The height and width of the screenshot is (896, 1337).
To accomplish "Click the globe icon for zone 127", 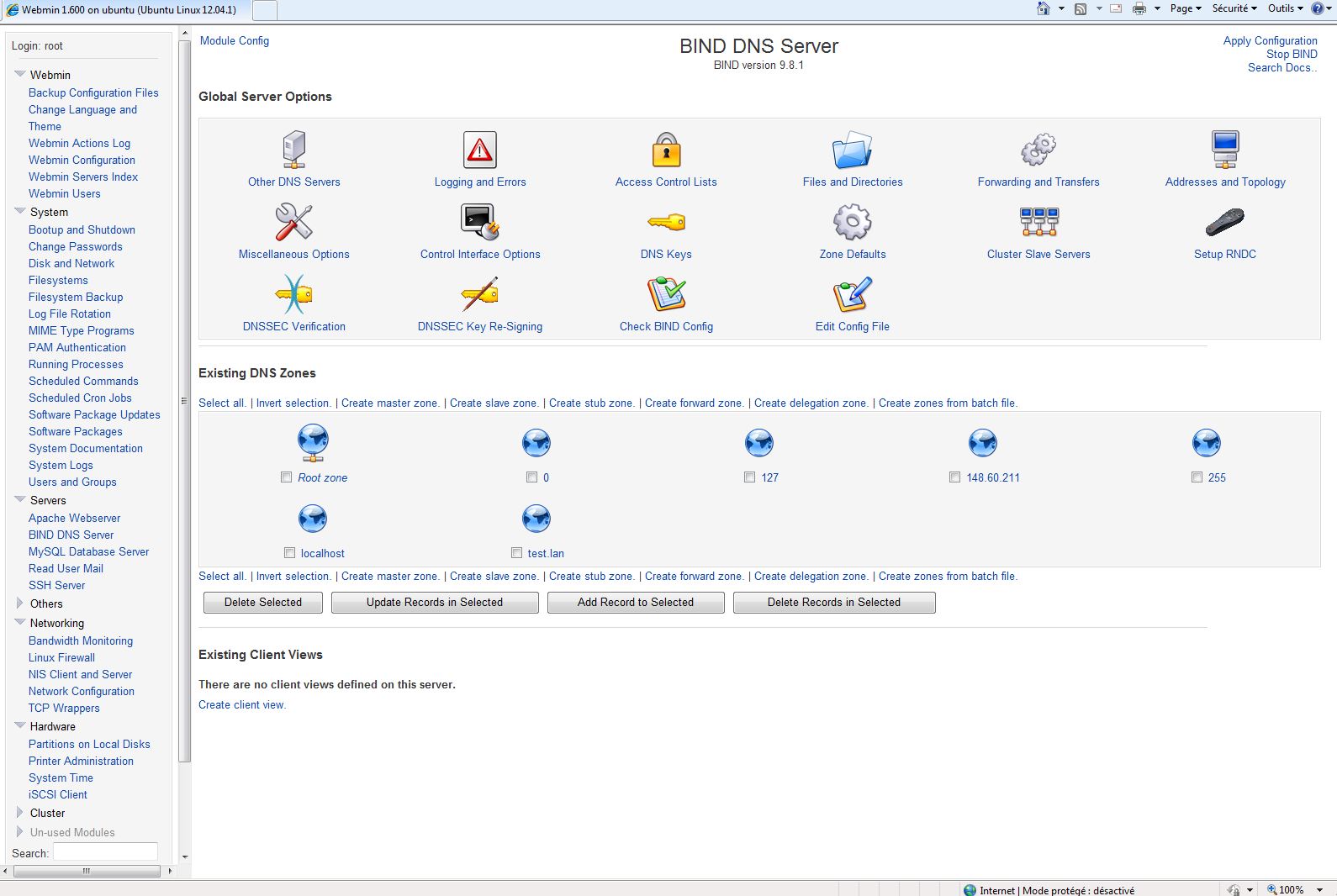I will tap(759, 443).
